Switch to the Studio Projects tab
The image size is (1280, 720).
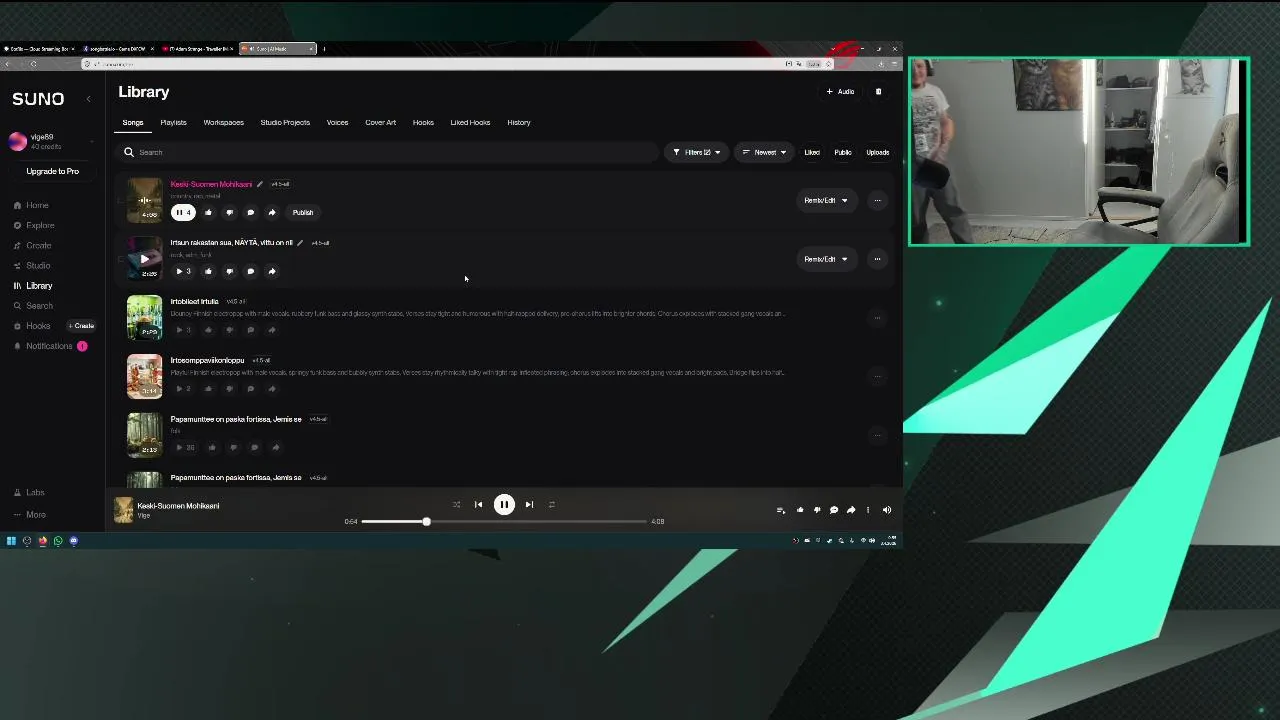pos(285,122)
